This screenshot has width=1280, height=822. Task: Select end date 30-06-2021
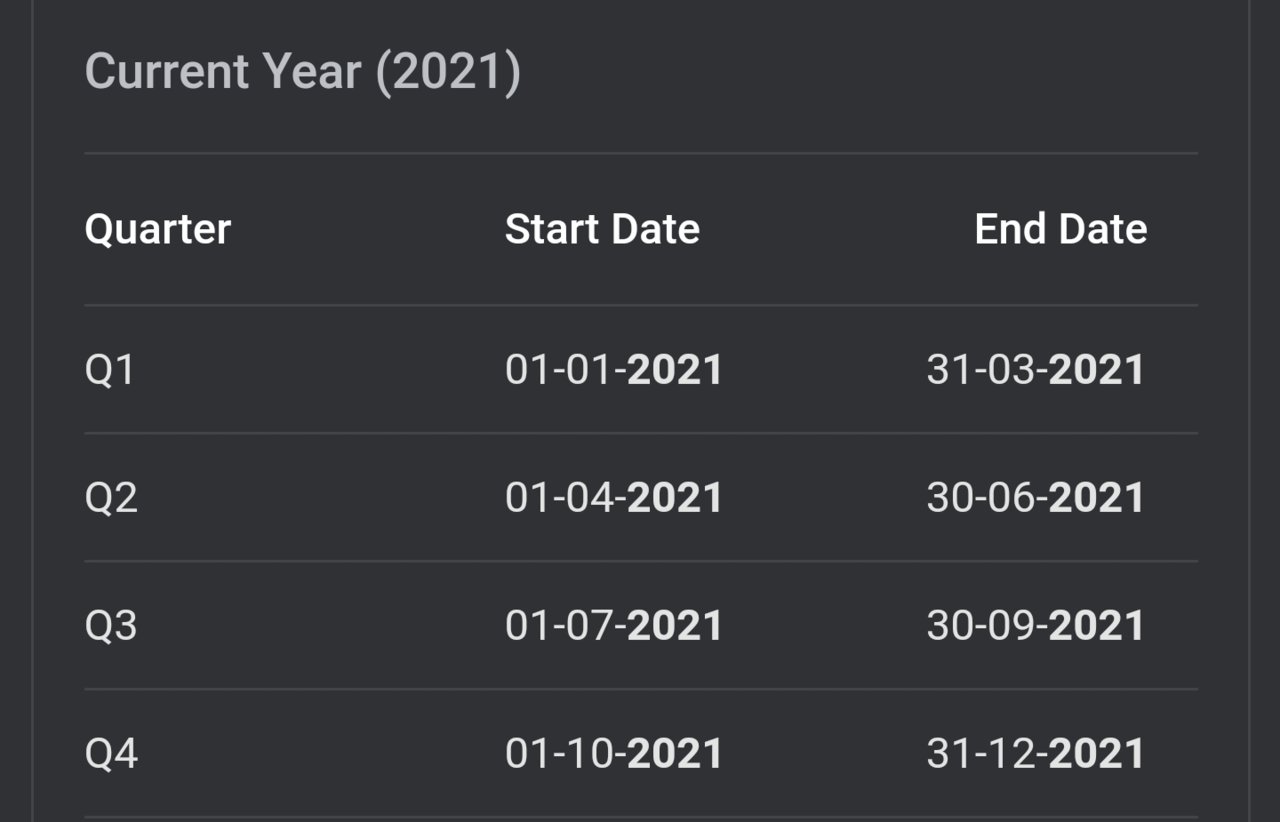tap(1036, 498)
